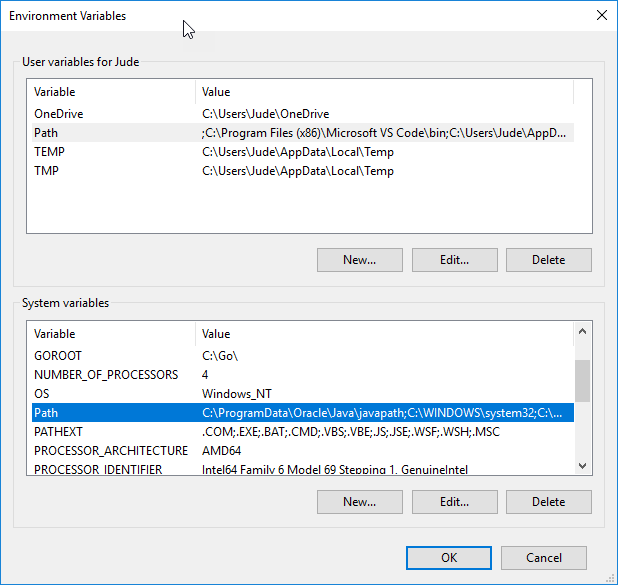Select NUMBER_OF_PROCESSORS system variable
The height and width of the screenshot is (585, 618).
[106, 375]
